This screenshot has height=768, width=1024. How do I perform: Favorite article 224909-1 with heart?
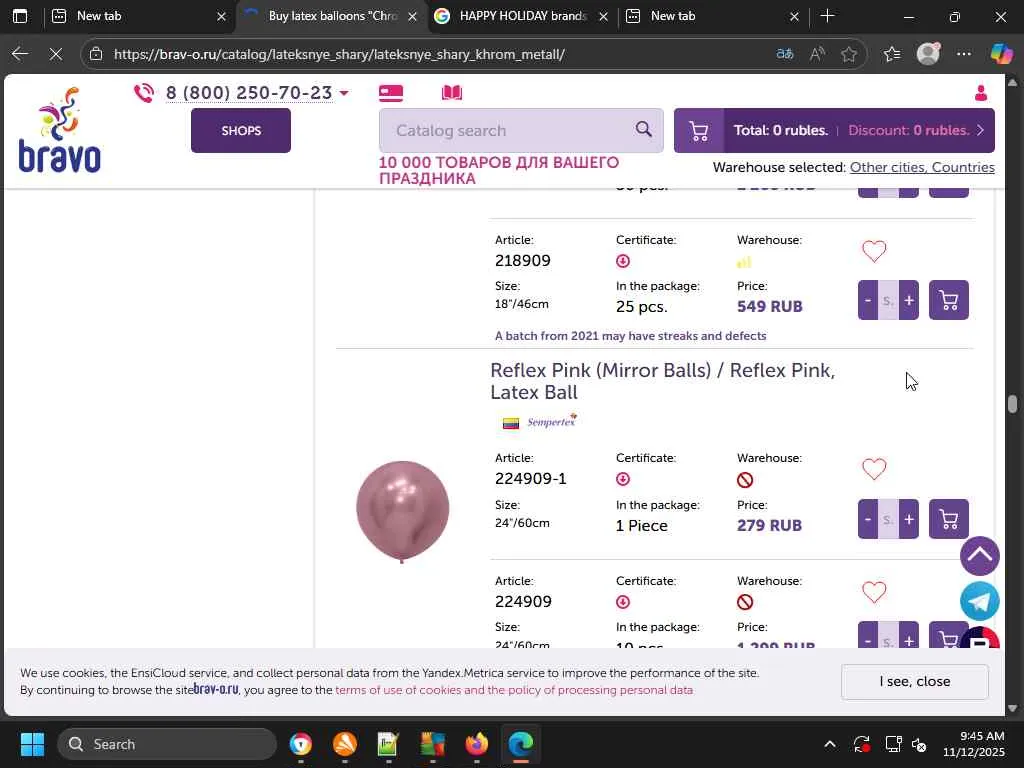tap(874, 469)
